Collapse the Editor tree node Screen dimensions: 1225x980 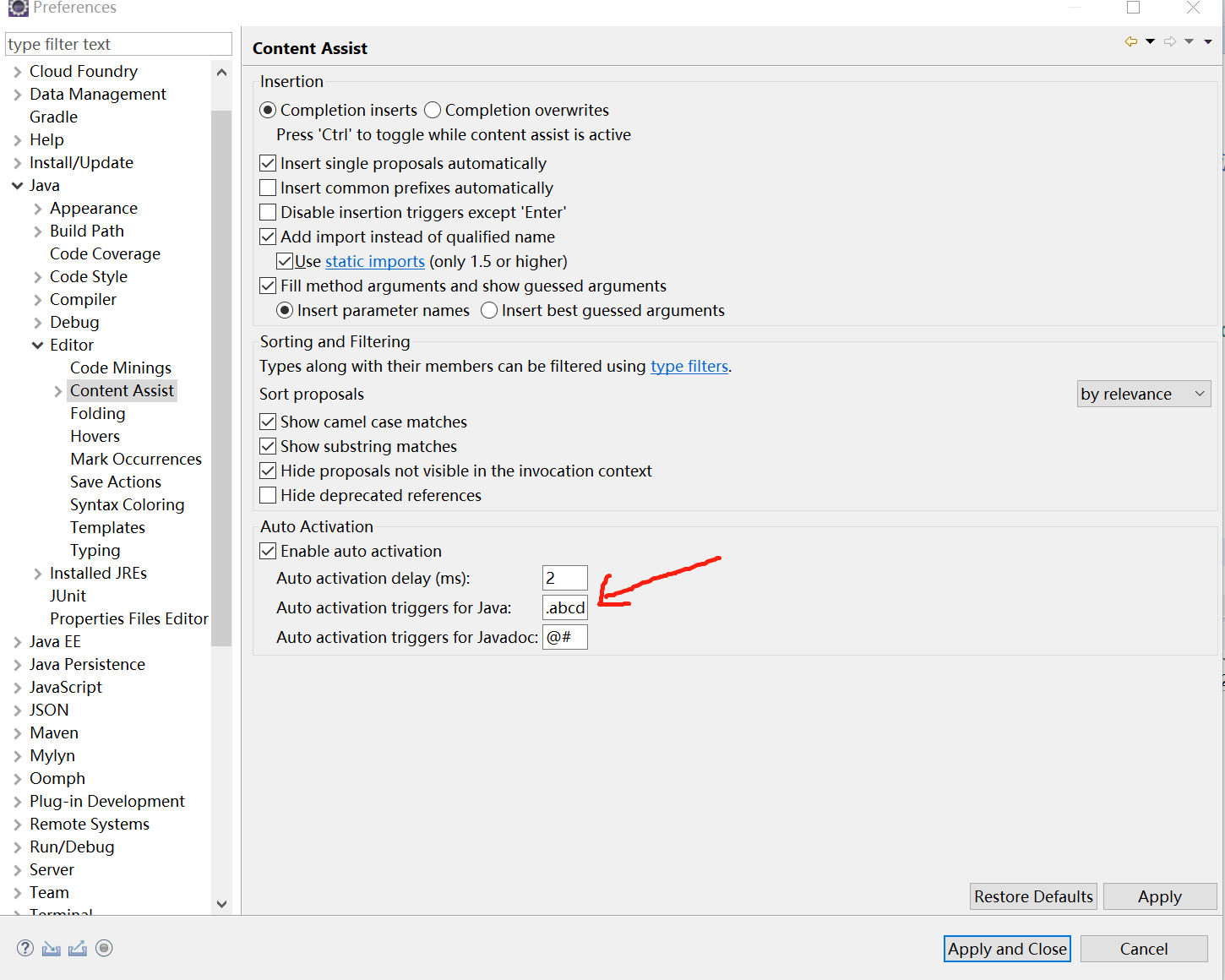pos(37,346)
